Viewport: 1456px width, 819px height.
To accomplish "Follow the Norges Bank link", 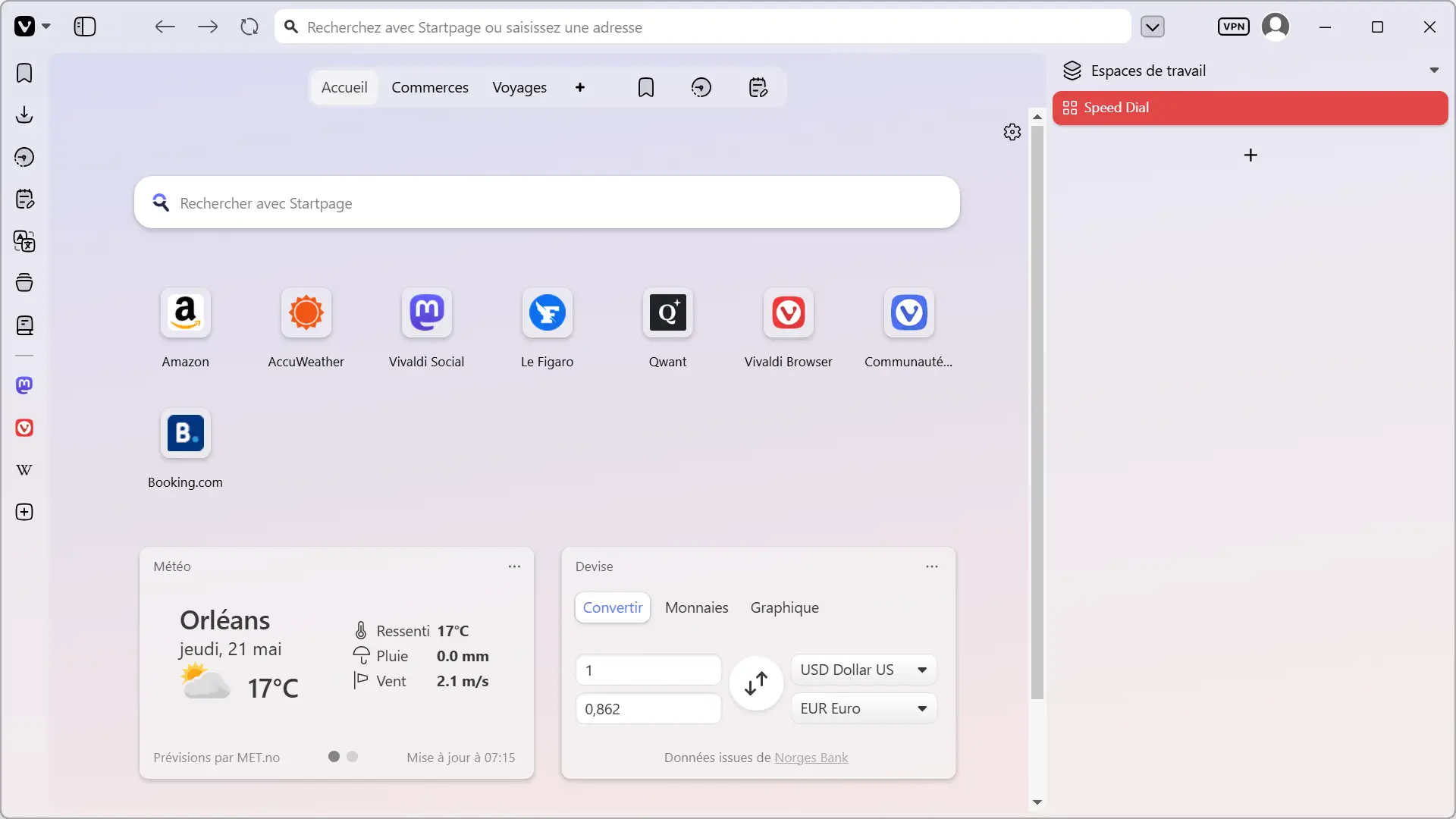I will pos(811,758).
